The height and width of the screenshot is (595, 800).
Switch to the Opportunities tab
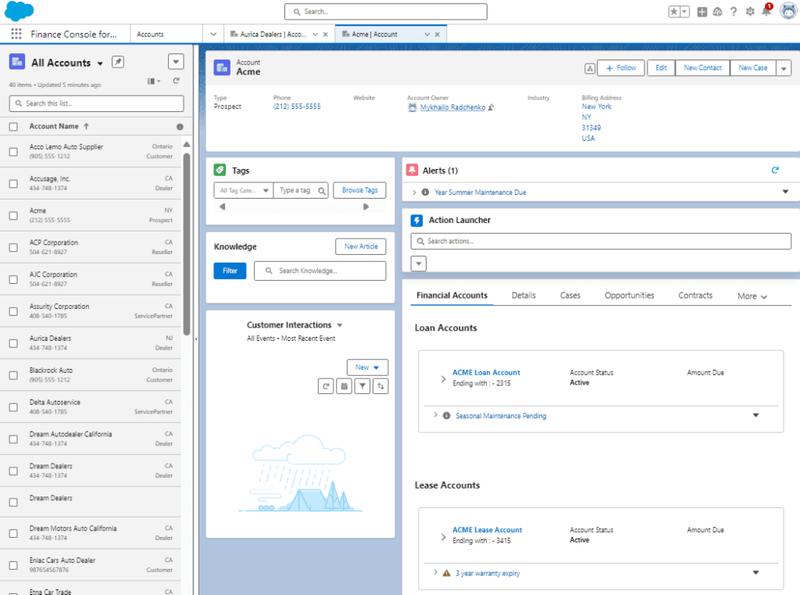(629, 296)
